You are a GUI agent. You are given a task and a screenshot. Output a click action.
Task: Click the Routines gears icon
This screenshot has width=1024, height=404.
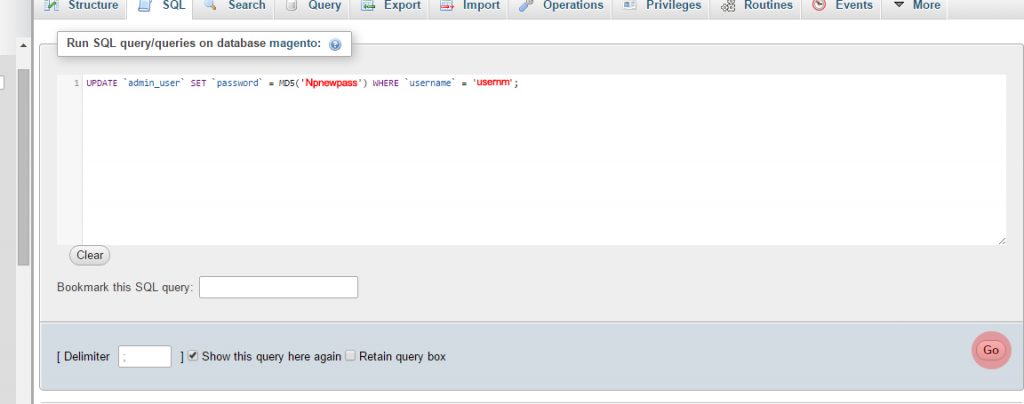click(x=728, y=6)
